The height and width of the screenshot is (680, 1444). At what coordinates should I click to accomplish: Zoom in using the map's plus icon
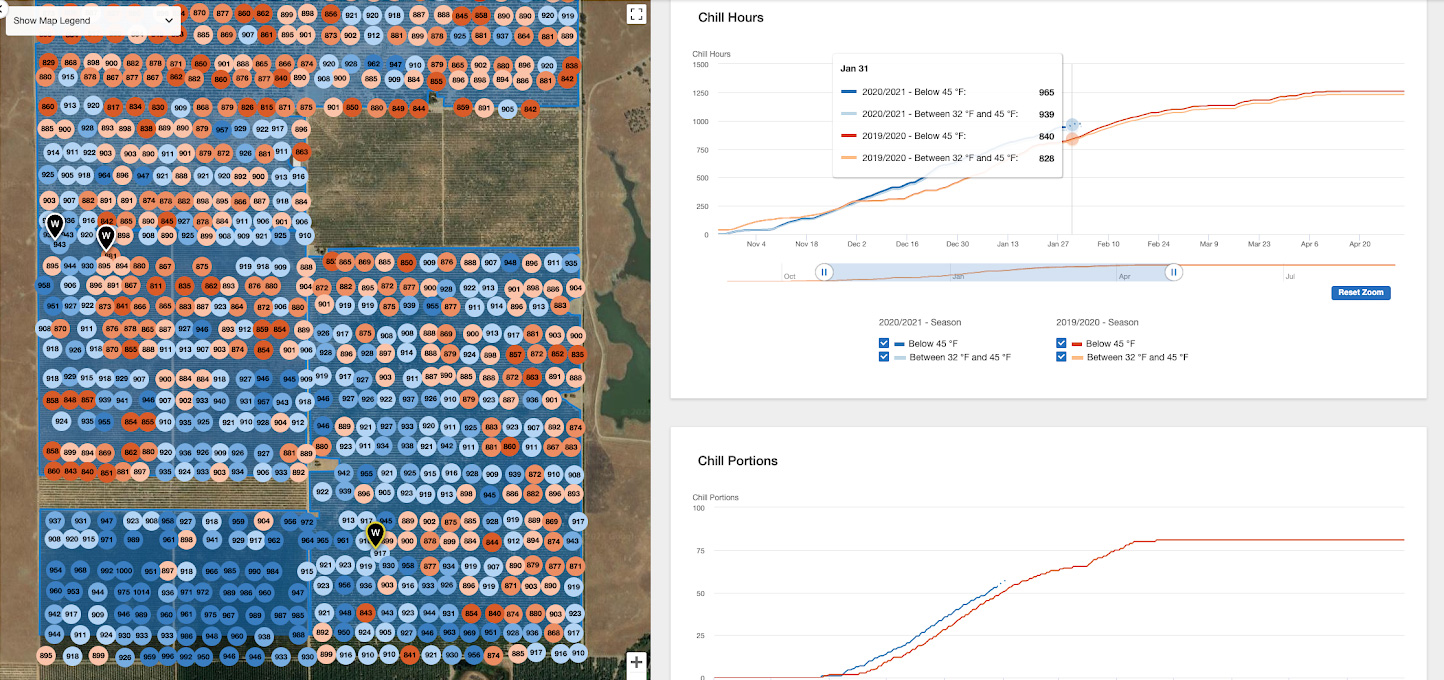[x=636, y=662]
